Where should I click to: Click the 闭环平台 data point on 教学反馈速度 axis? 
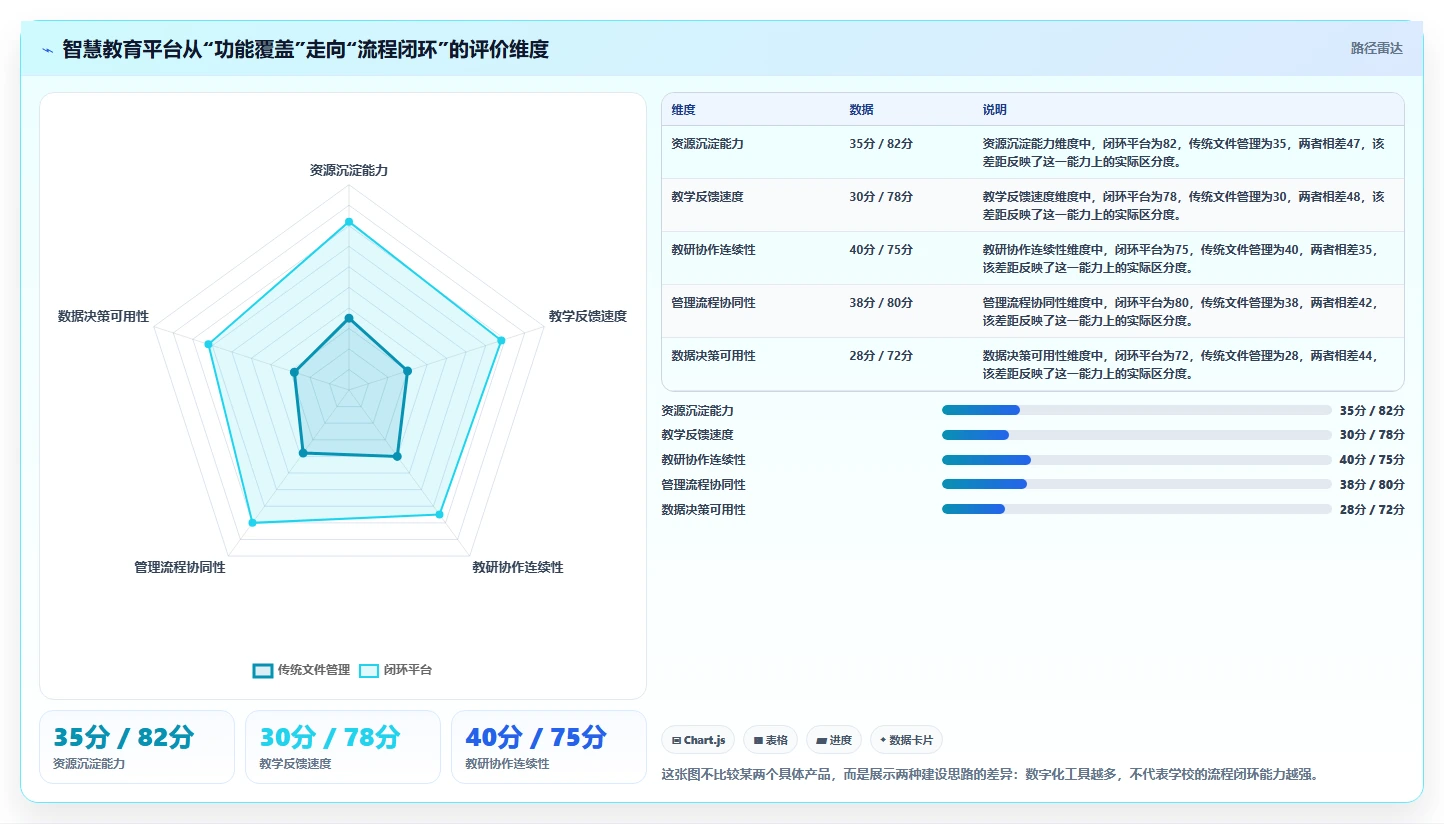coord(501,341)
